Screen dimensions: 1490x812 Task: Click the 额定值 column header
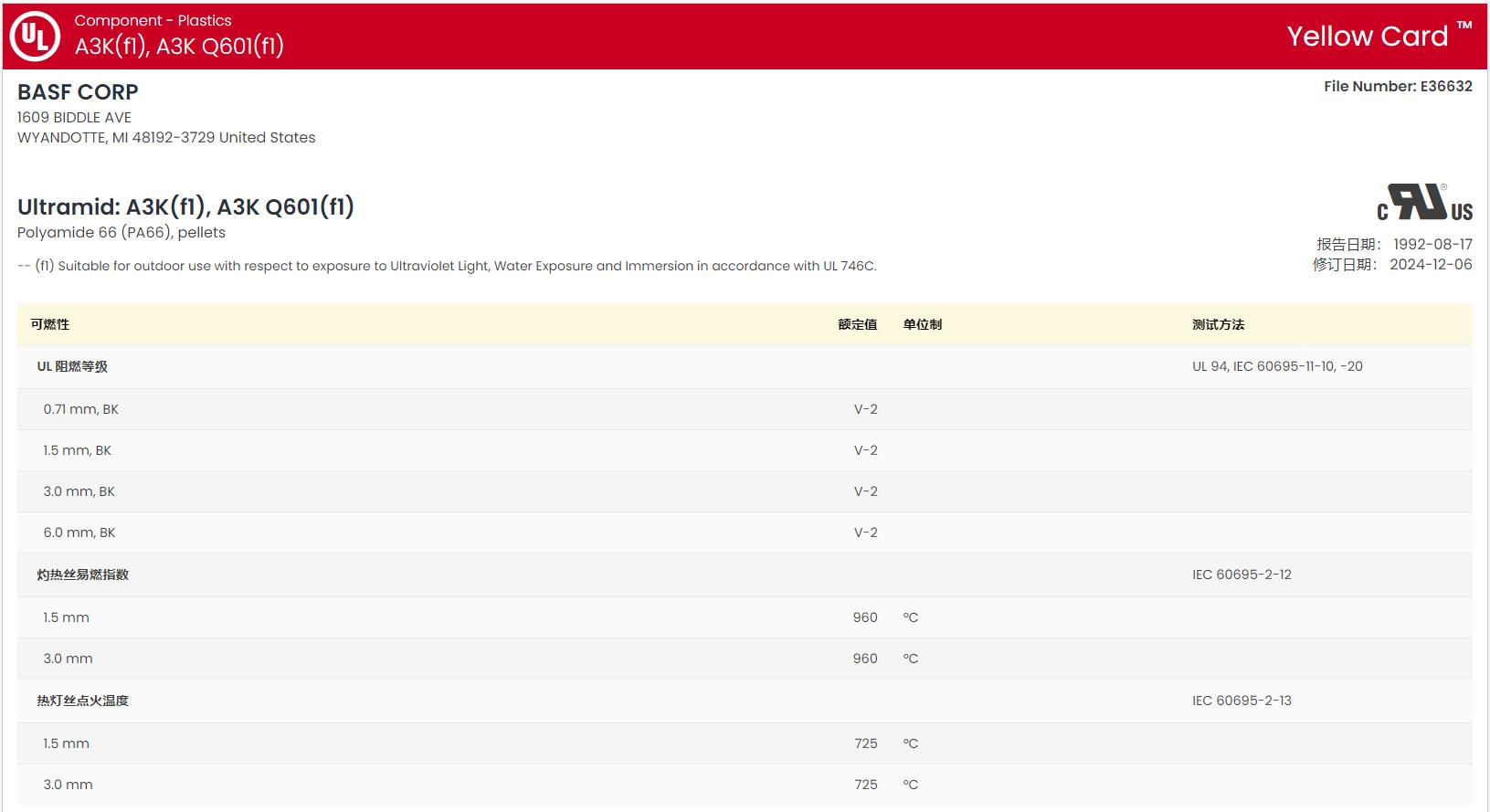point(858,324)
